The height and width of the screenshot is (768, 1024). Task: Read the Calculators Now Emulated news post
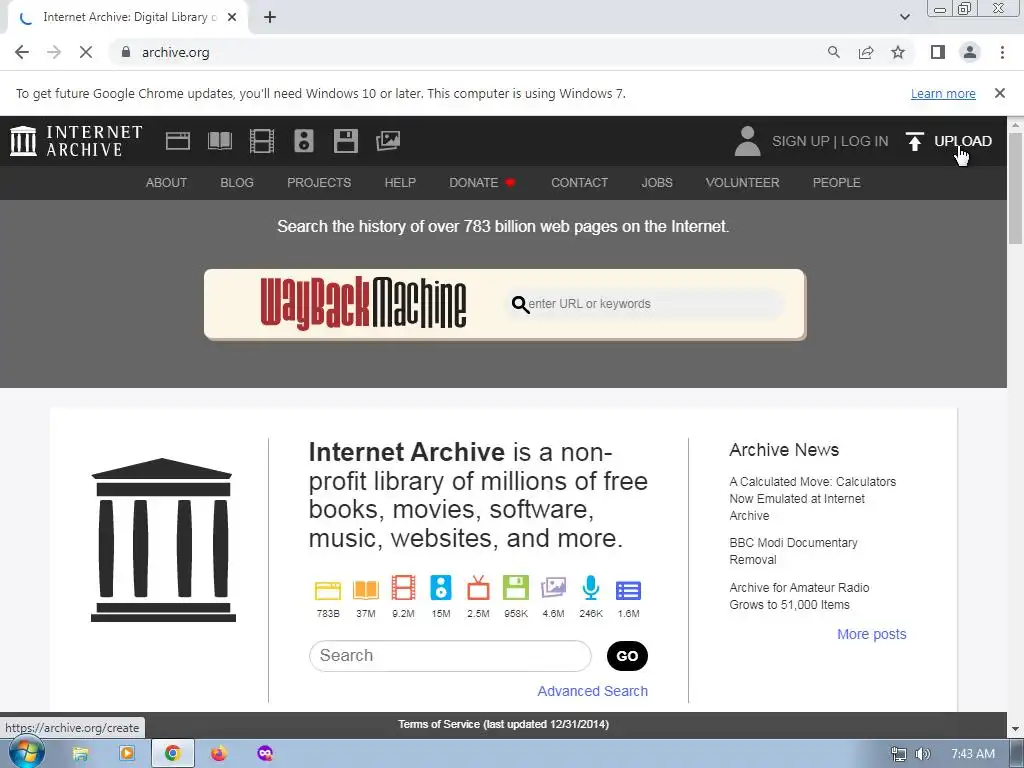coord(812,498)
